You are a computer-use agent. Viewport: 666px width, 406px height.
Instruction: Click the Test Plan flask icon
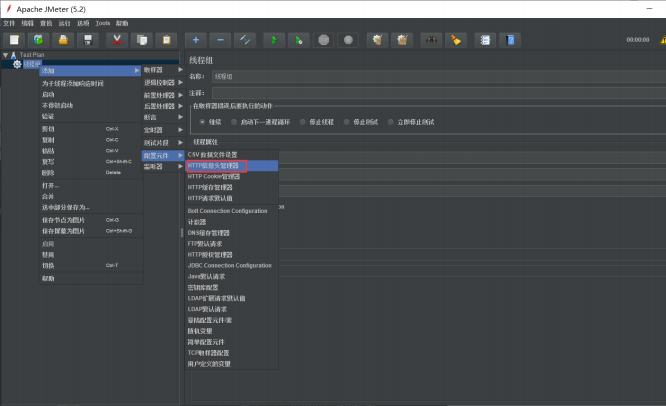pyautogui.click(x=14, y=55)
